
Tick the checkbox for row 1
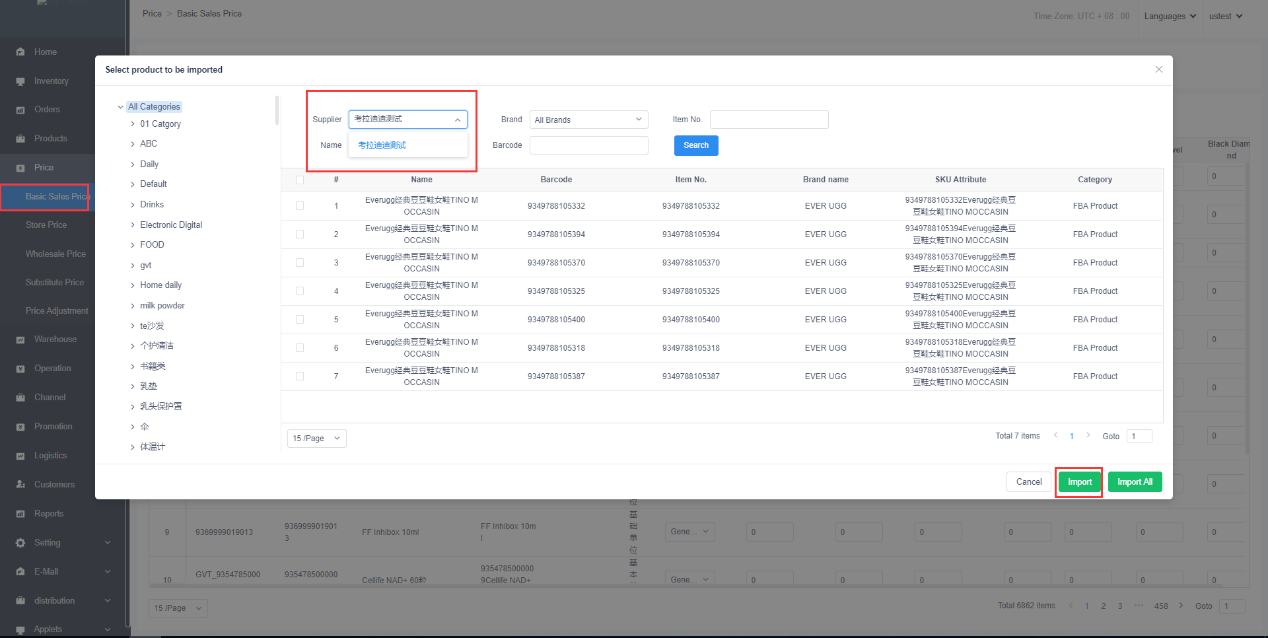tap(300, 206)
